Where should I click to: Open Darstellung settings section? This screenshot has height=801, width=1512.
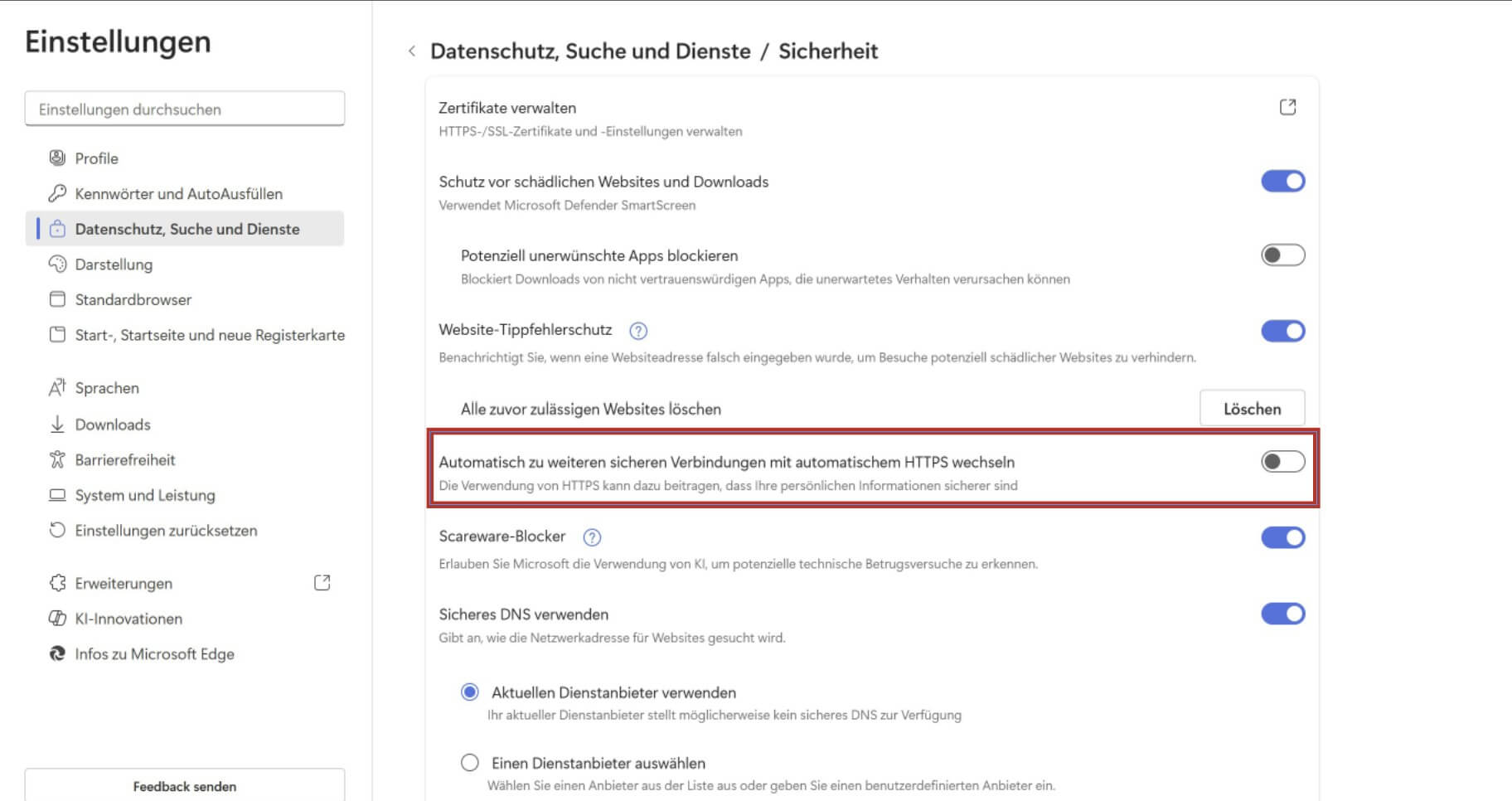coord(114,265)
